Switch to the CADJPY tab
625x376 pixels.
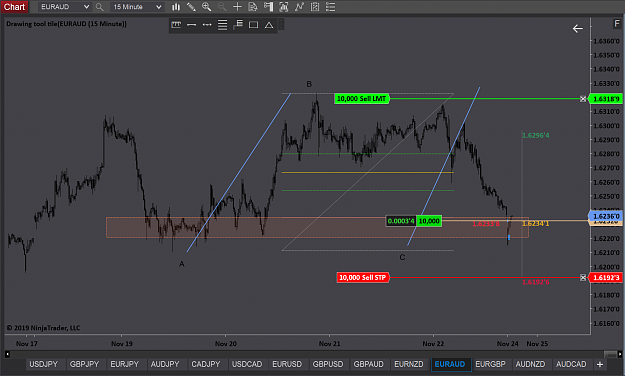[206, 364]
